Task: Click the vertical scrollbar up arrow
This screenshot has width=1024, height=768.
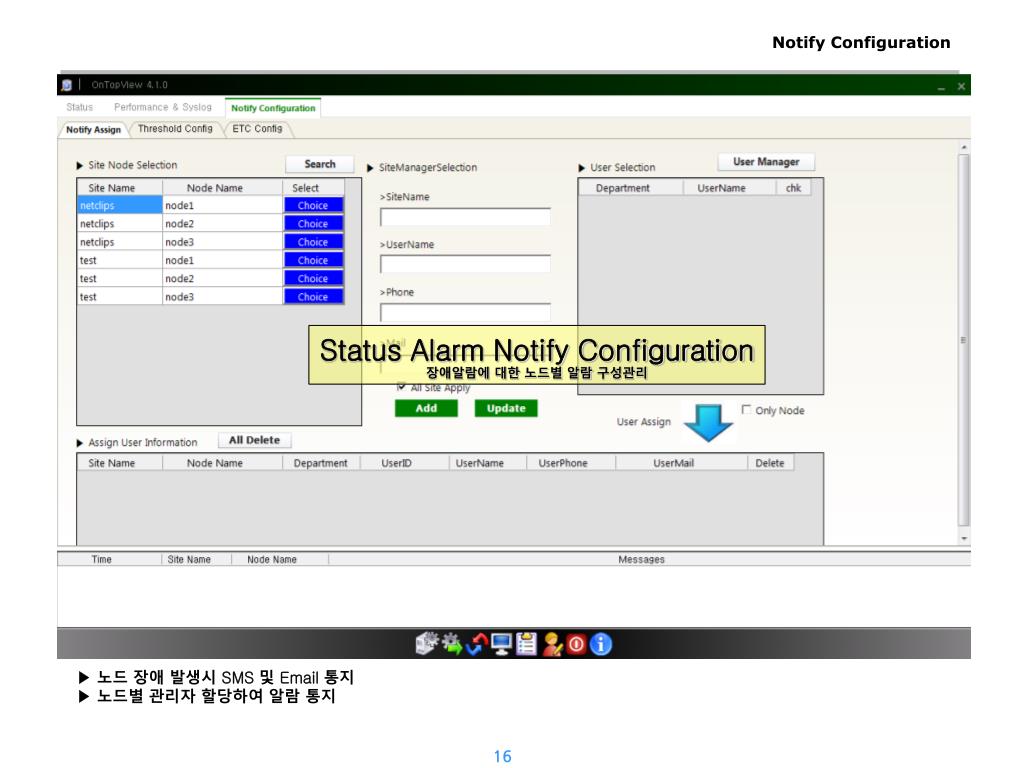Action: [964, 148]
